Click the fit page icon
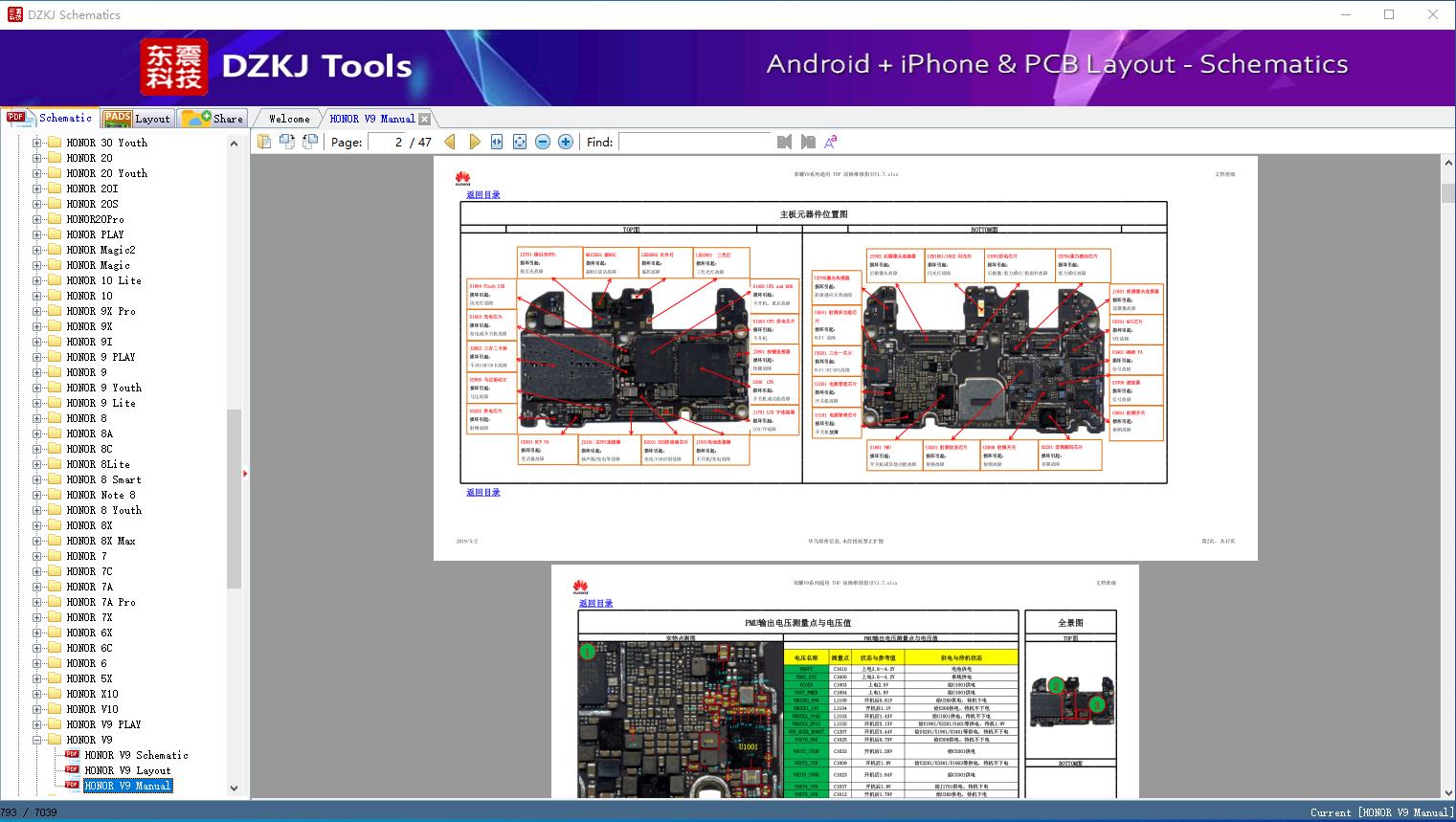Screen dimensions: 1456x822 (x=520, y=142)
